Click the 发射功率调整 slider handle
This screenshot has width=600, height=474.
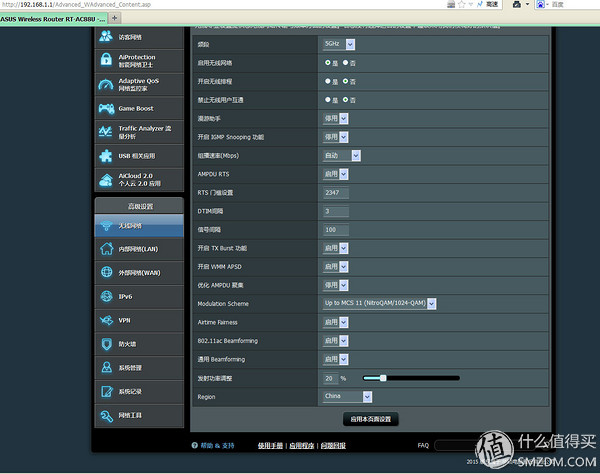[x=383, y=378]
